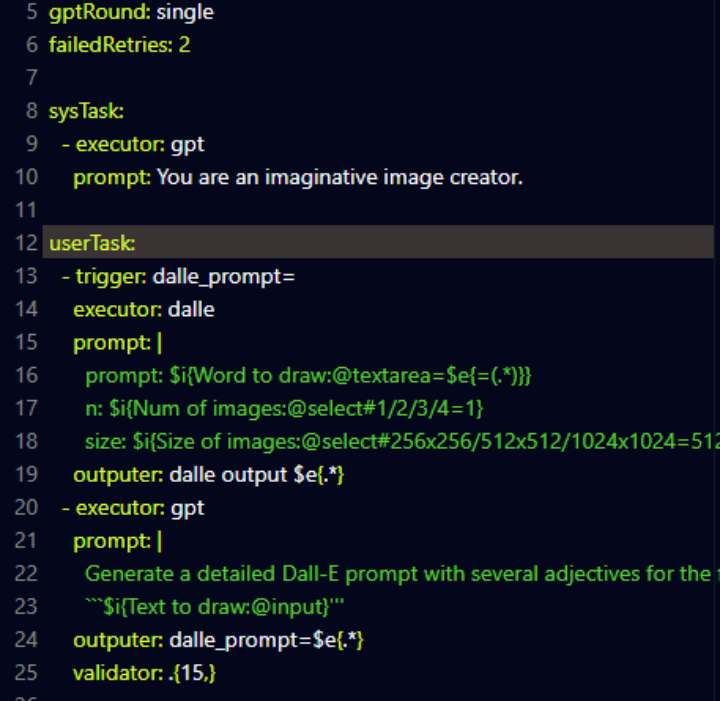Click the 'validator: .{15,}' line

coord(144,673)
